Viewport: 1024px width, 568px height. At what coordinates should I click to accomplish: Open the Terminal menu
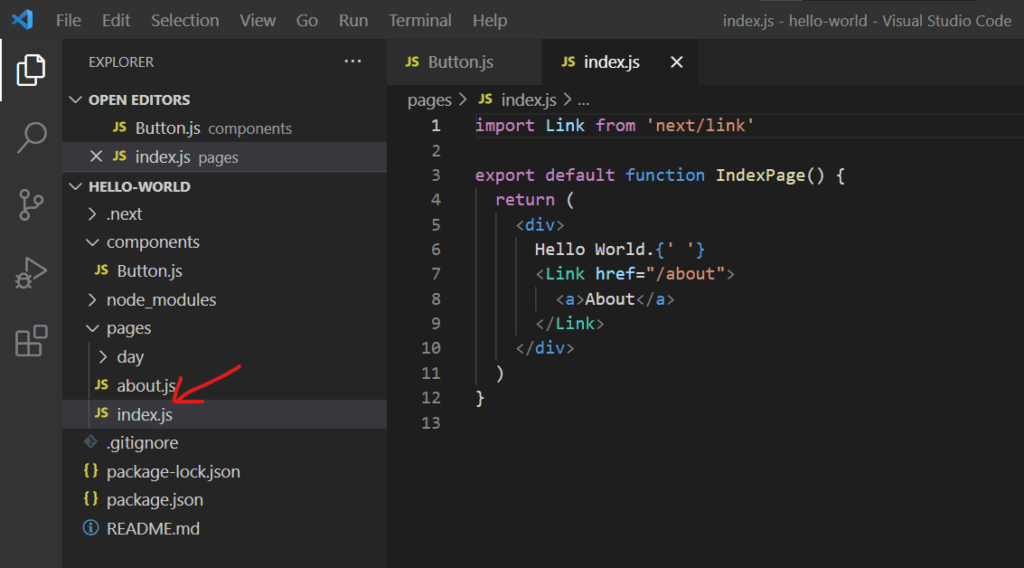click(420, 20)
